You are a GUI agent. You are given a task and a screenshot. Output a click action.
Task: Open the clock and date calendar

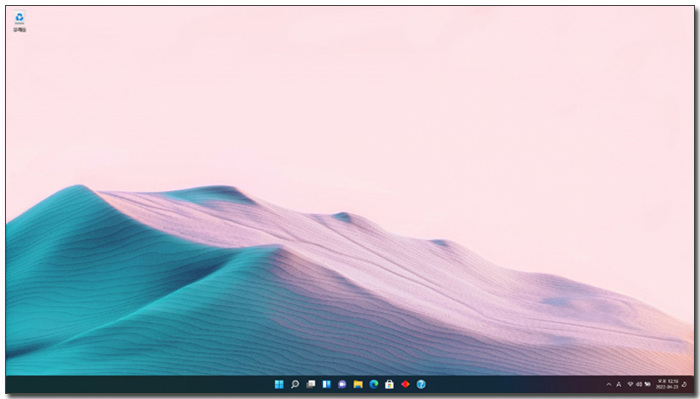point(667,384)
